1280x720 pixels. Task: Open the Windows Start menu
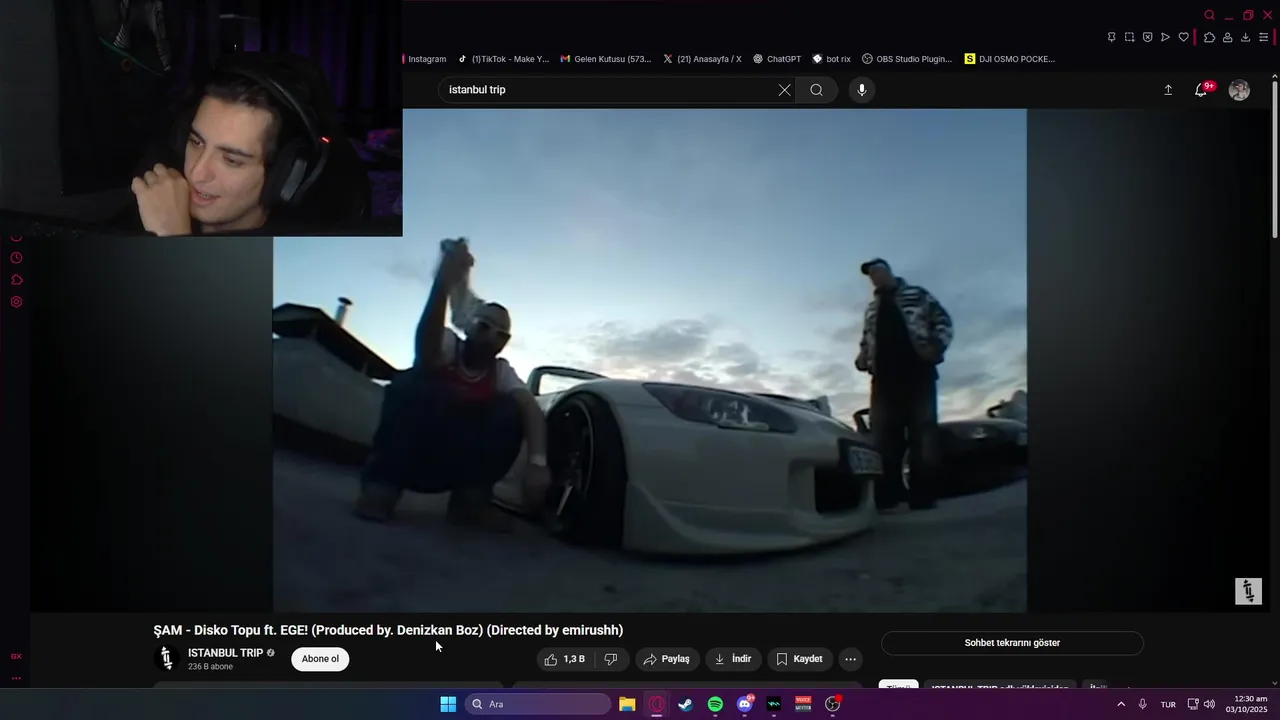[x=448, y=704]
